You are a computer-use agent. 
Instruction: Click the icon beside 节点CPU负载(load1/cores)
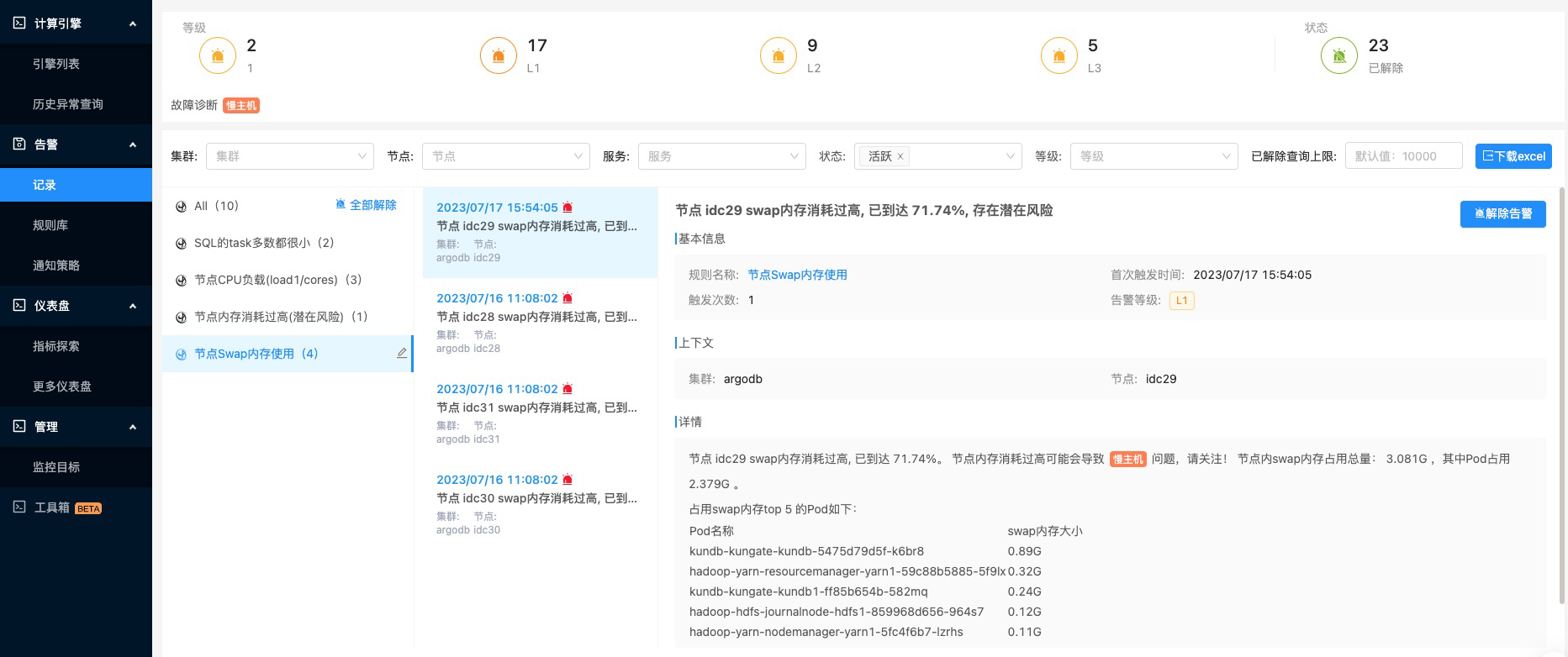(181, 281)
